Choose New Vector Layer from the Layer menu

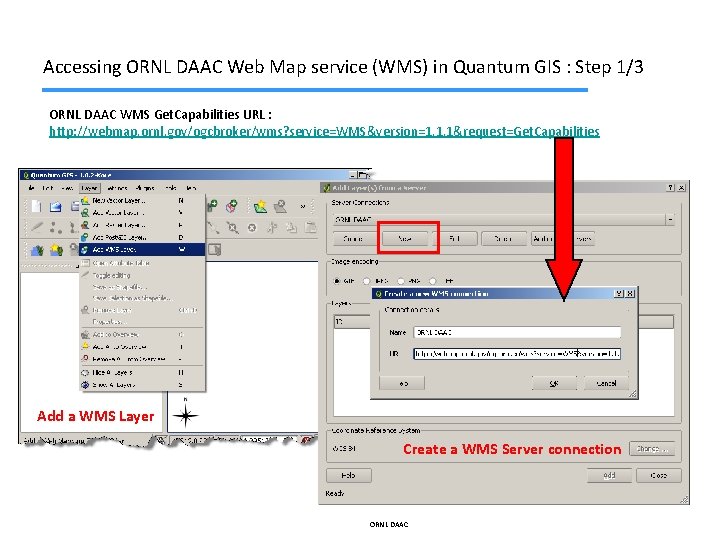142,201
